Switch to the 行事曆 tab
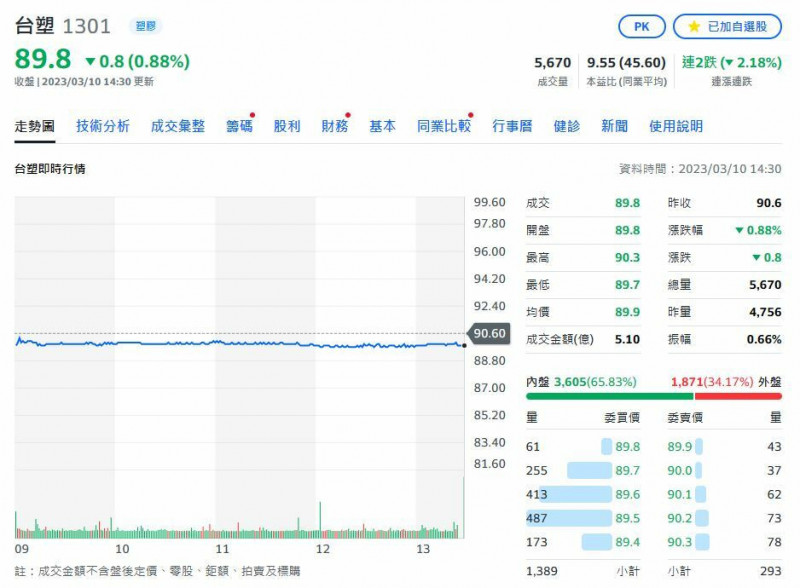This screenshot has width=800, height=588. (x=512, y=126)
